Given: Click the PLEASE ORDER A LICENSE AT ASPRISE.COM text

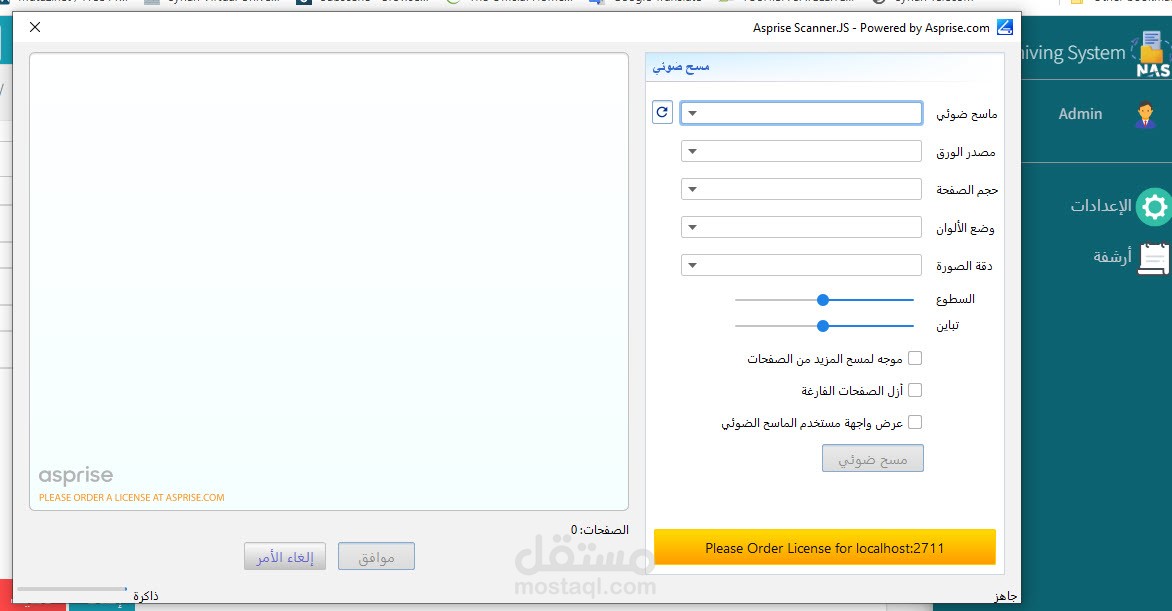Looking at the screenshot, I should pyautogui.click(x=132, y=497).
